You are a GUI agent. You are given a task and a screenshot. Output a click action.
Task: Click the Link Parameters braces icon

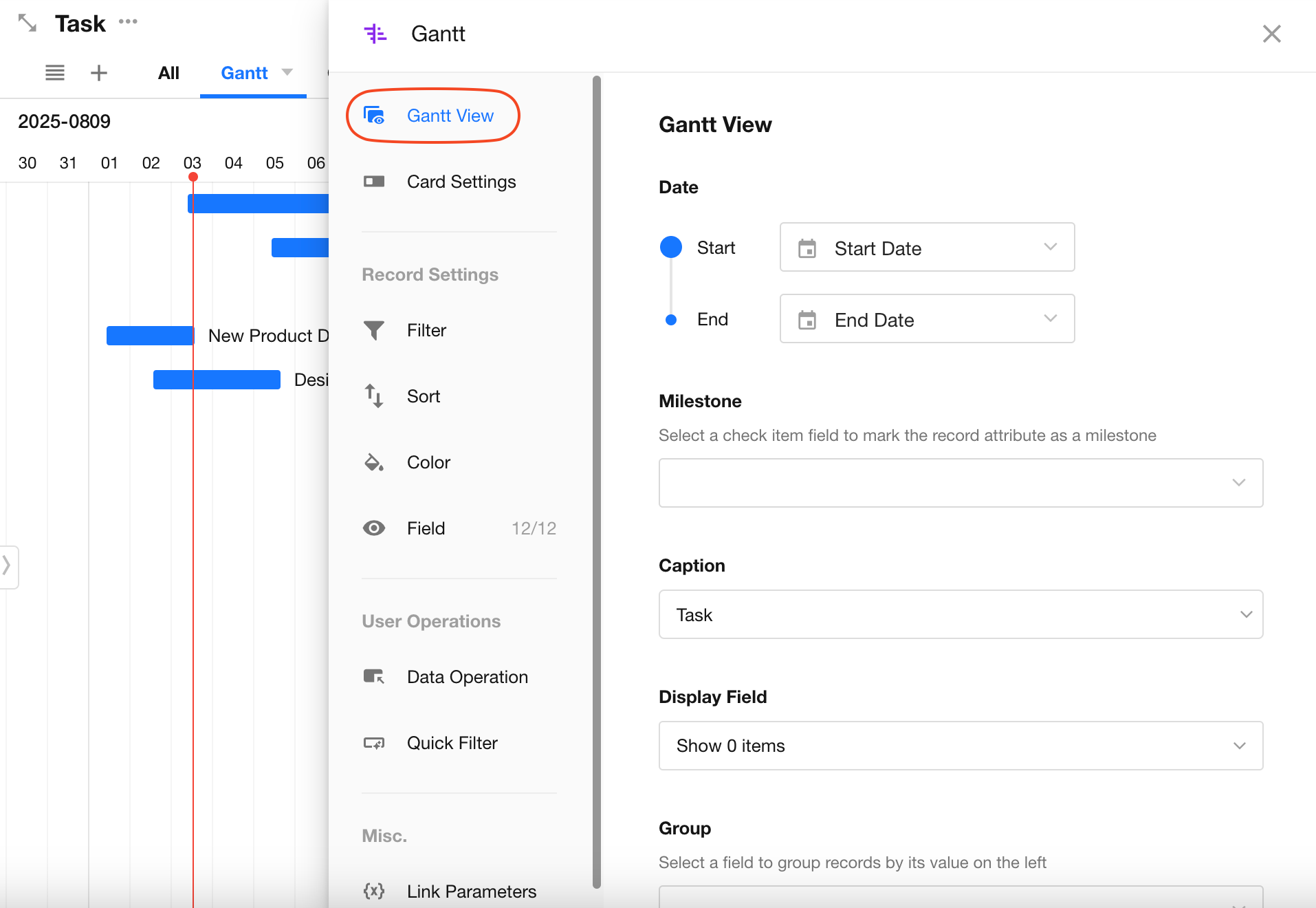pyautogui.click(x=374, y=891)
